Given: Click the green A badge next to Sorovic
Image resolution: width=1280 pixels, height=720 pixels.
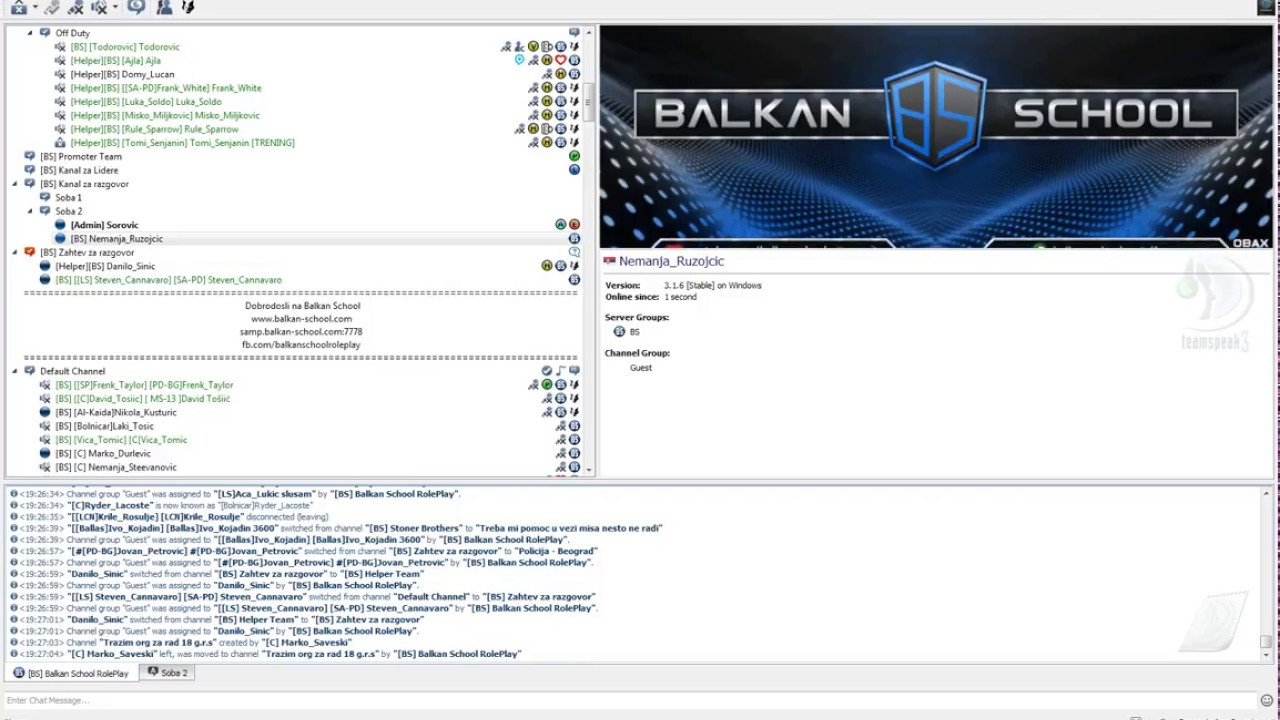Looking at the screenshot, I should click(561, 225).
